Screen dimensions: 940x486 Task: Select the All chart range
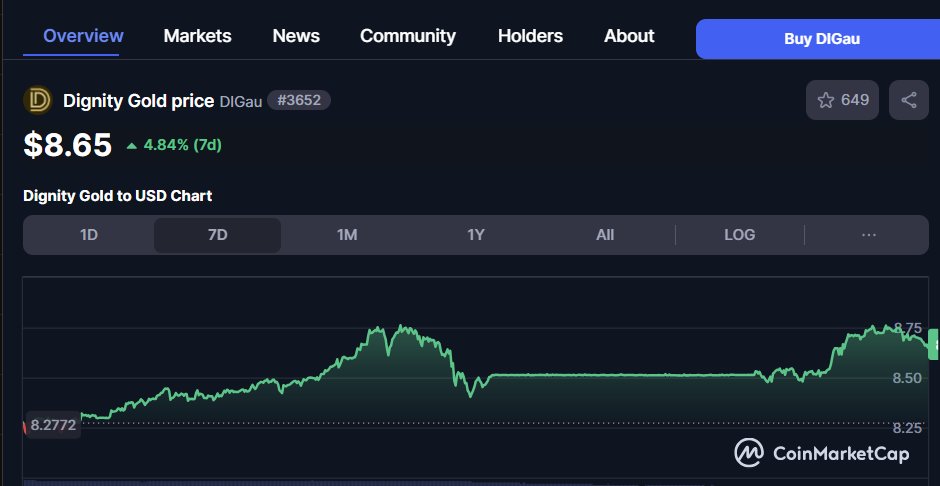(605, 235)
